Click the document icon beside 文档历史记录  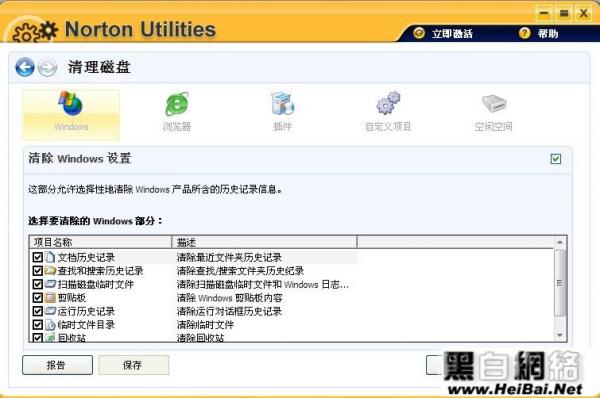tap(50, 257)
